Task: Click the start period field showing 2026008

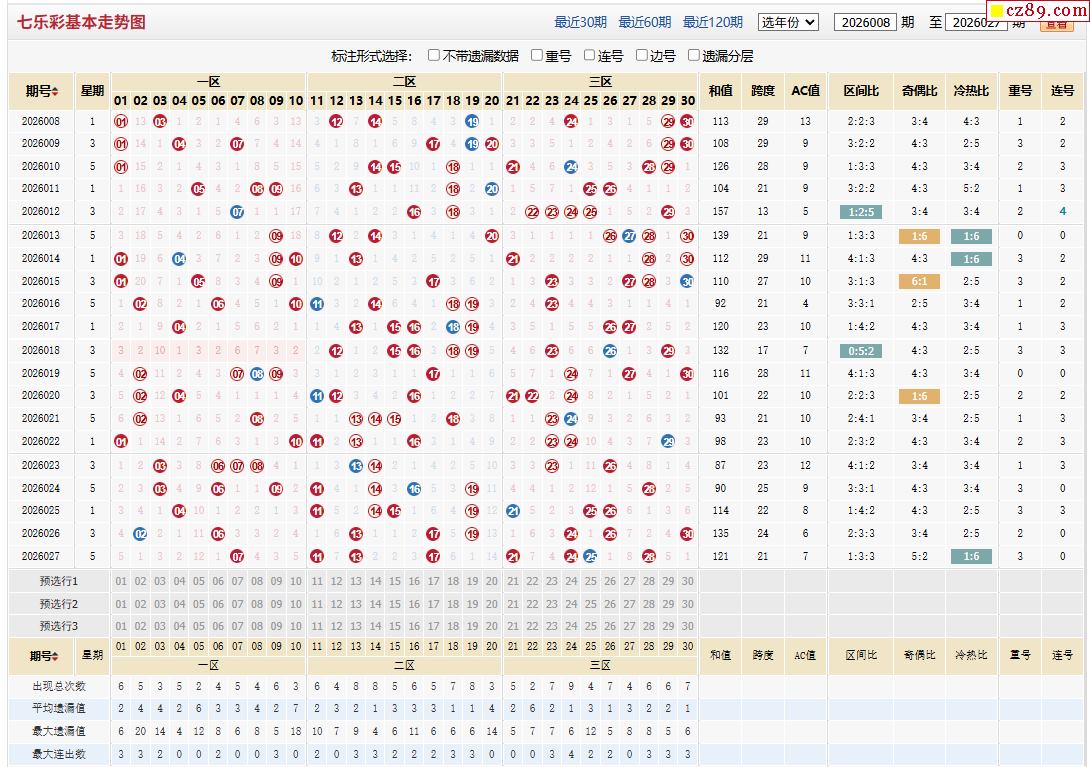Action: (x=865, y=22)
